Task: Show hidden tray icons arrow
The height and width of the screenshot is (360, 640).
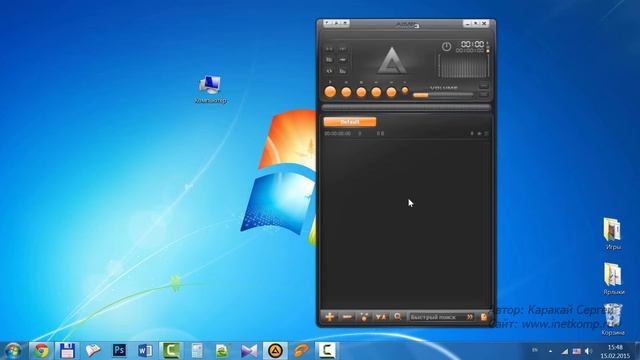Action: click(551, 351)
